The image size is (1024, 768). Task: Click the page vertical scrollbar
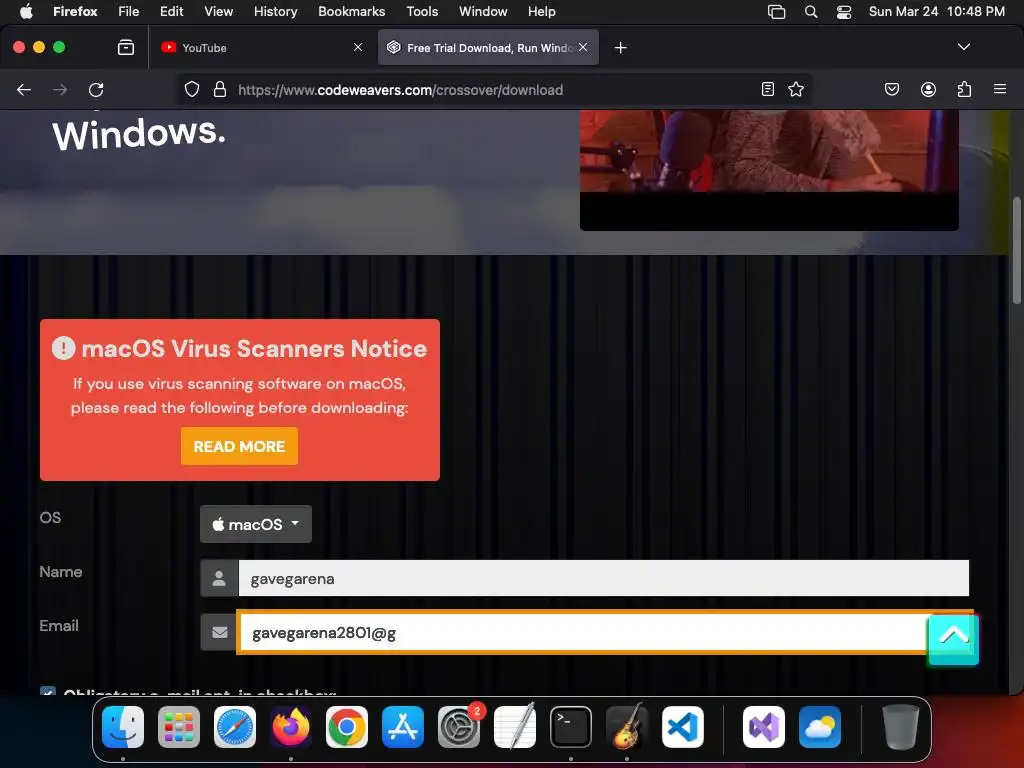point(1016,251)
